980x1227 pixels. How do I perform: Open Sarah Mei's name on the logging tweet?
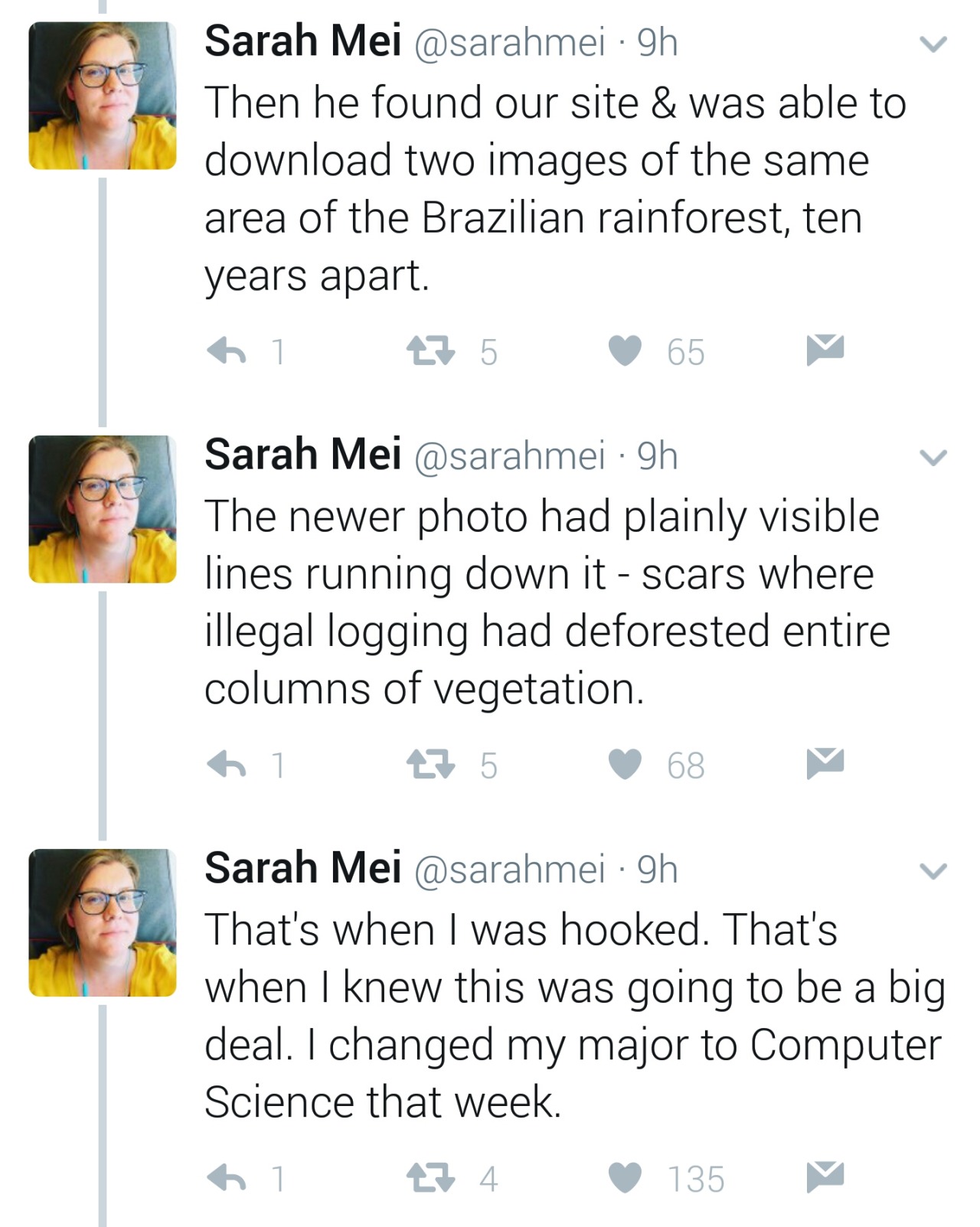tap(302, 455)
